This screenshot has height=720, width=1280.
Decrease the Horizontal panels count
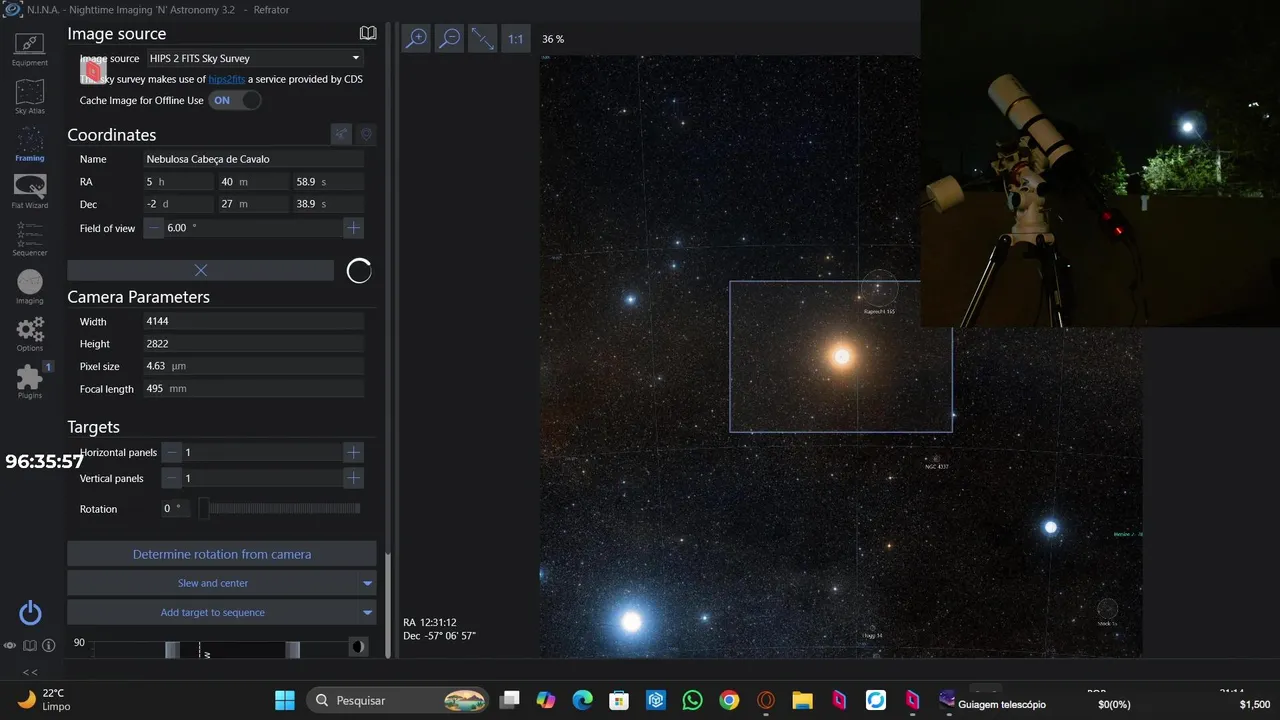coord(172,452)
